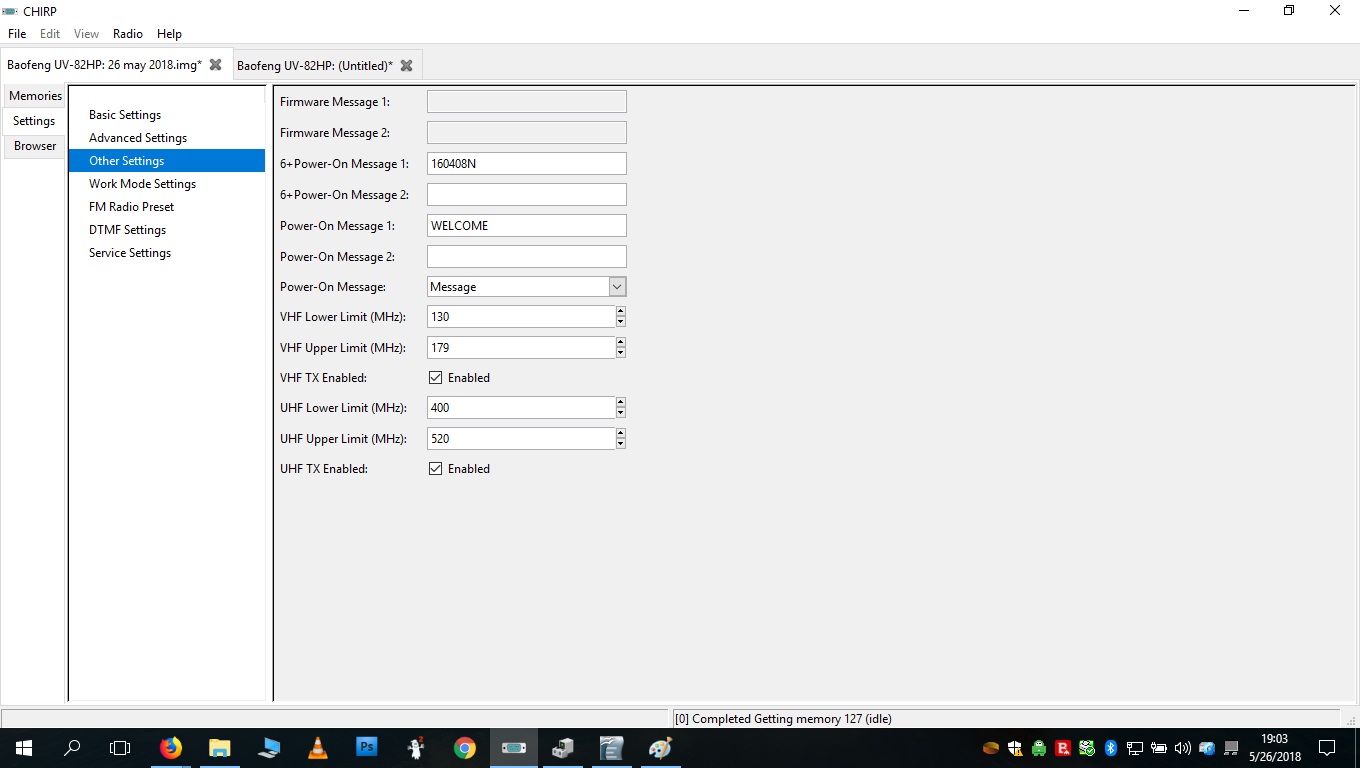The image size is (1360, 768).
Task: Click the network connection tray icon
Action: point(1135,748)
